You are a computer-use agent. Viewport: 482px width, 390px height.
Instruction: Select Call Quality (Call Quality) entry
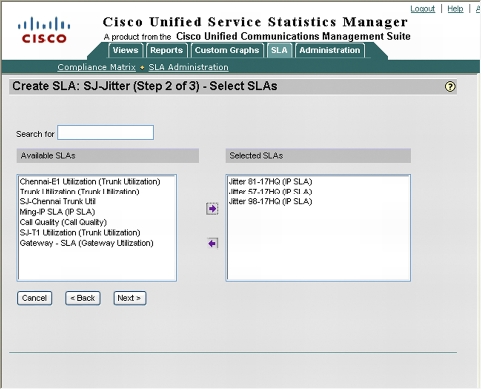pos(63,222)
